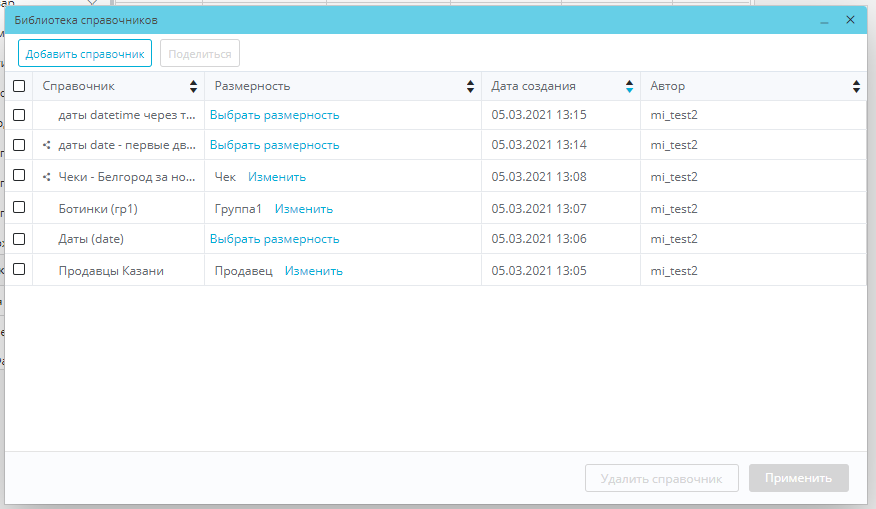876x509 pixels.
Task: Sort by Справочник column arrows
Action: [194, 87]
